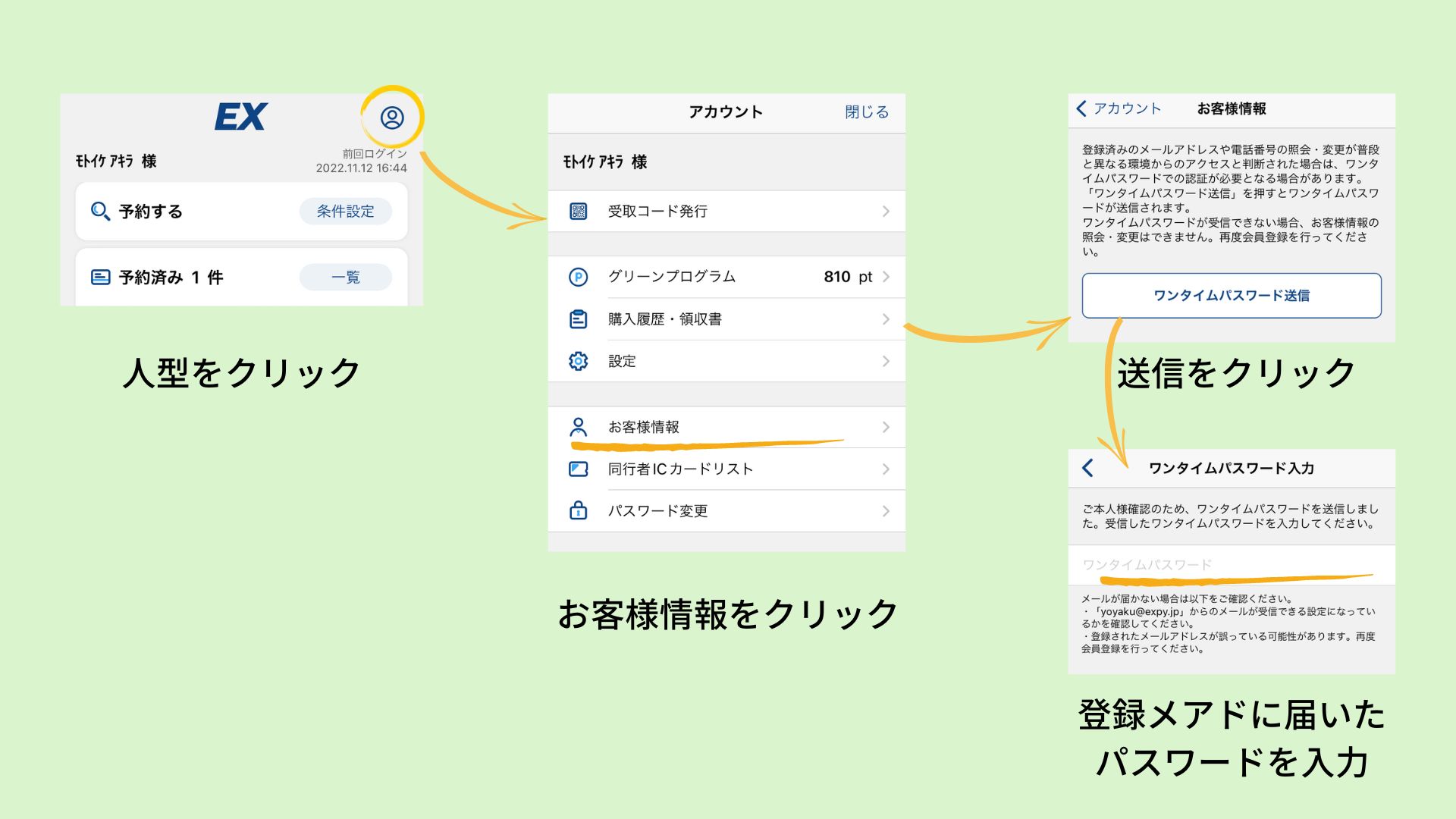The height and width of the screenshot is (819, 1456).
Task: Select the 購入履歴・領収書 menu entry
Action: click(x=664, y=319)
